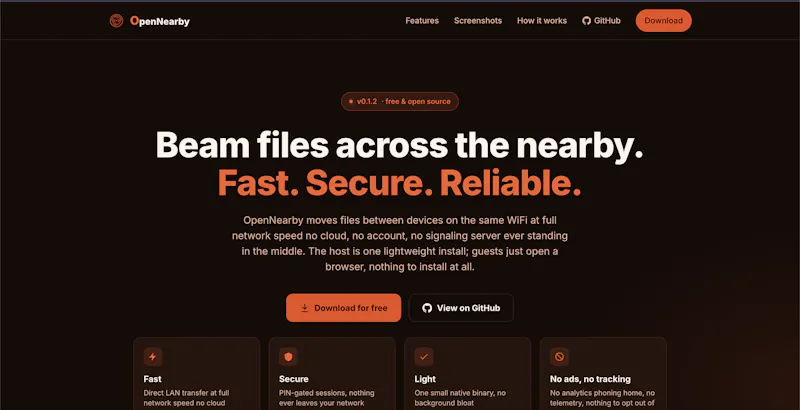Image resolution: width=800 pixels, height=410 pixels.
Task: Open the How it works link
Action: pos(542,21)
